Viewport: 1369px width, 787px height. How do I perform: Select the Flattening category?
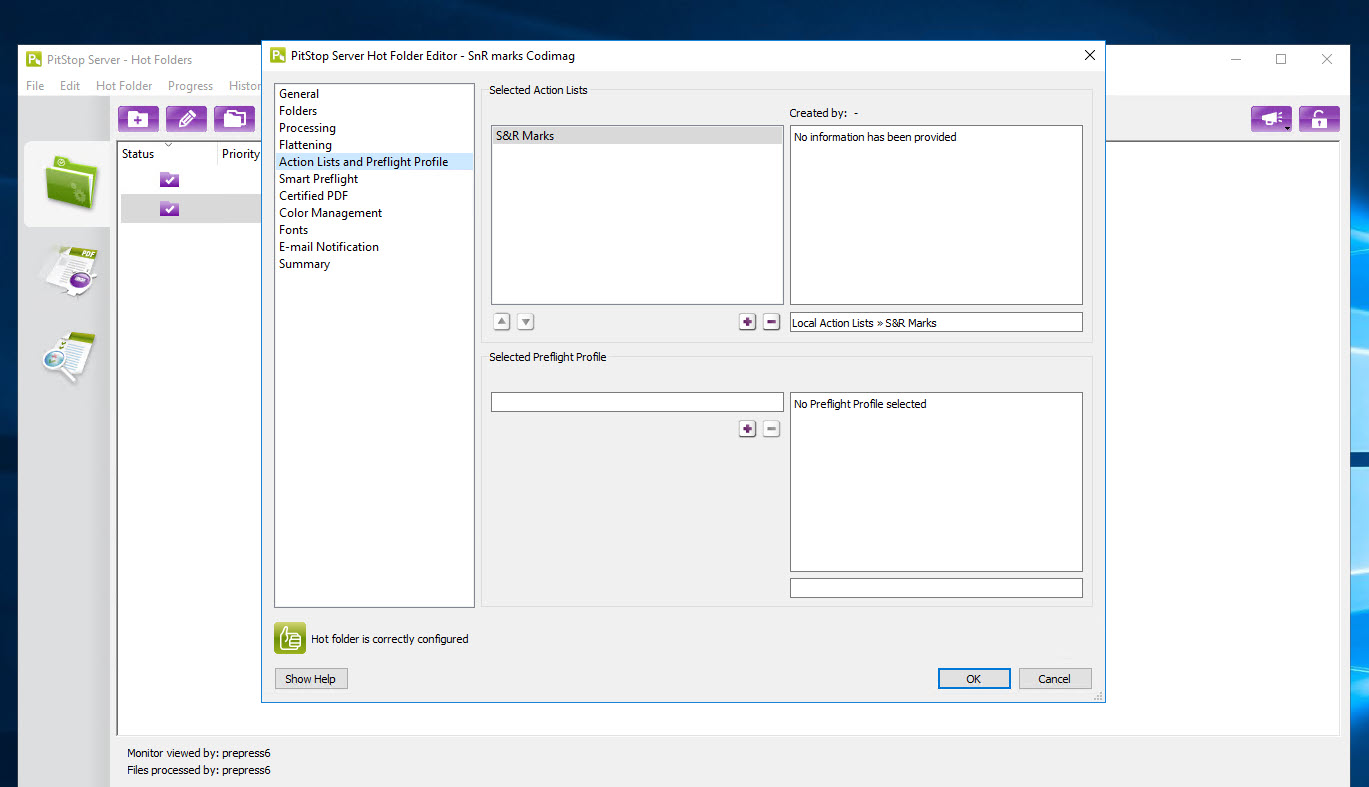[305, 145]
